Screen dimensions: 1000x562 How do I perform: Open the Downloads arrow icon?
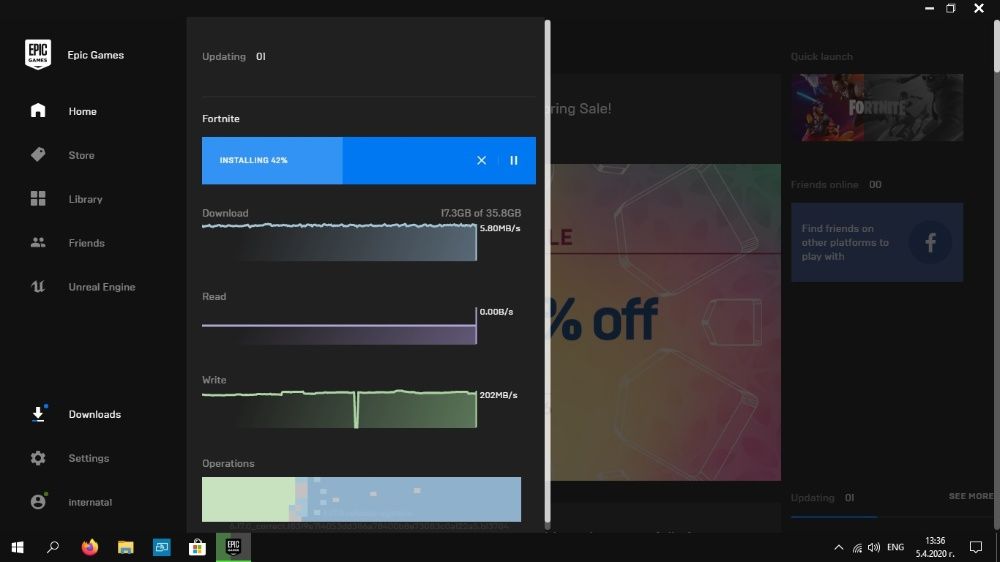click(38, 414)
